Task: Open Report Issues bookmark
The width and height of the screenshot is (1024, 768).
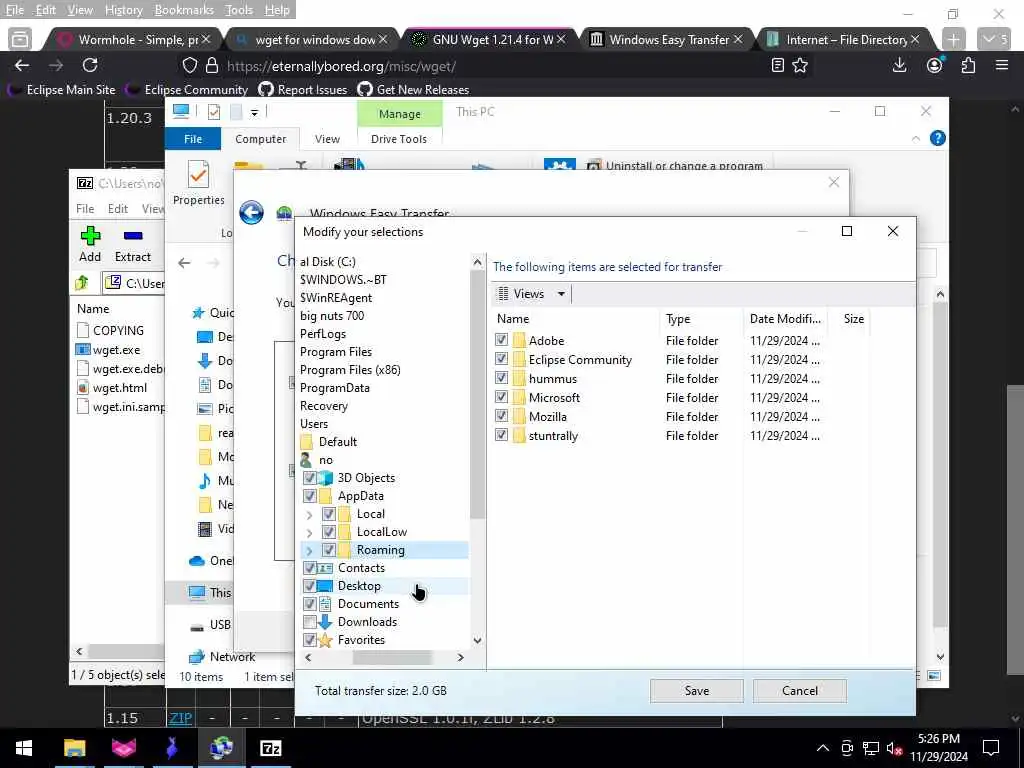Action: (303, 89)
